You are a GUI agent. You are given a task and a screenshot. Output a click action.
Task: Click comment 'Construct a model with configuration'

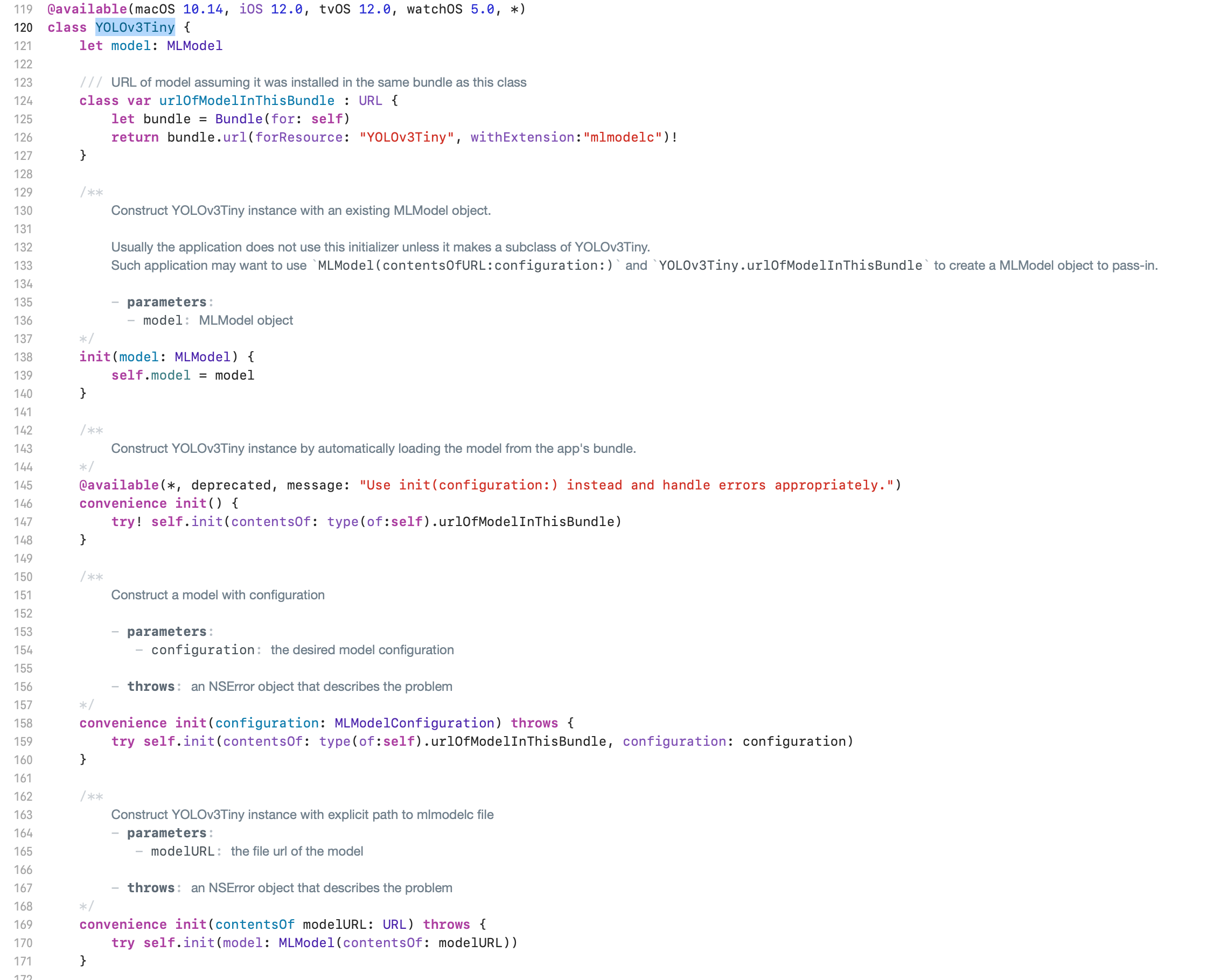click(218, 595)
